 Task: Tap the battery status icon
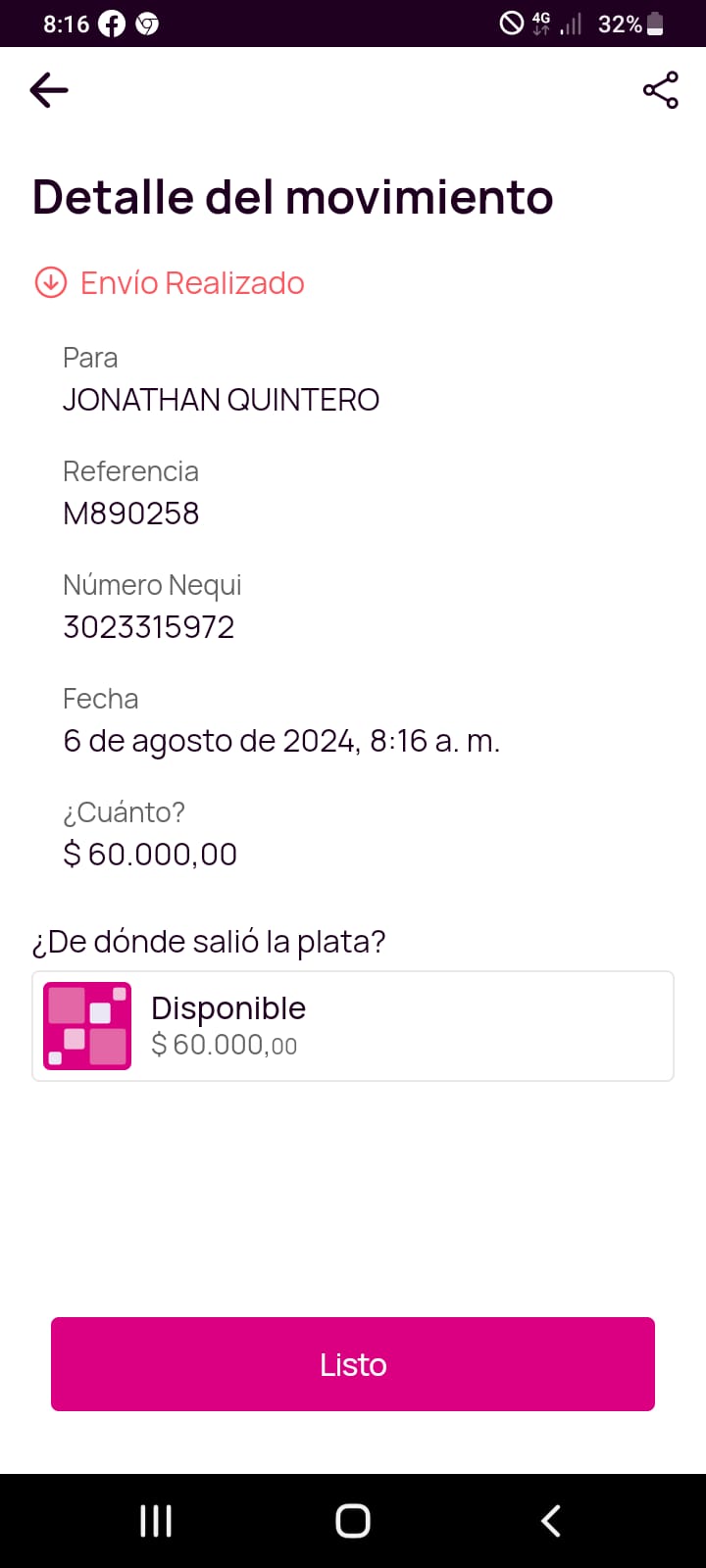pos(655,24)
